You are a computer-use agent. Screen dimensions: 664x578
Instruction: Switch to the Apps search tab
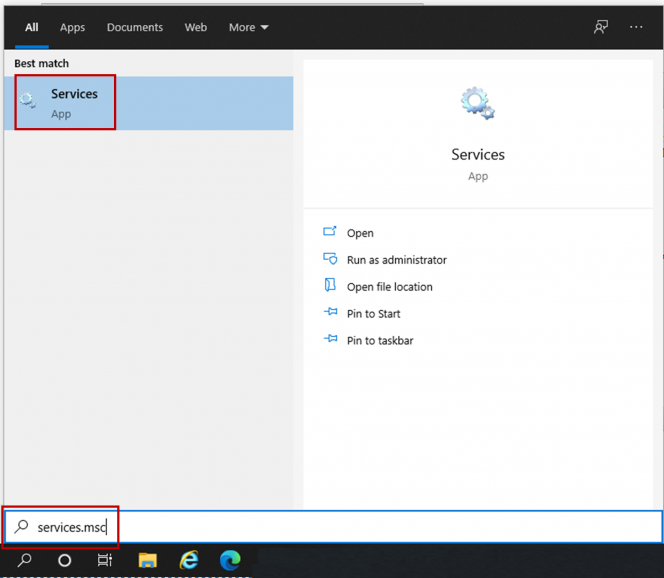tap(72, 28)
